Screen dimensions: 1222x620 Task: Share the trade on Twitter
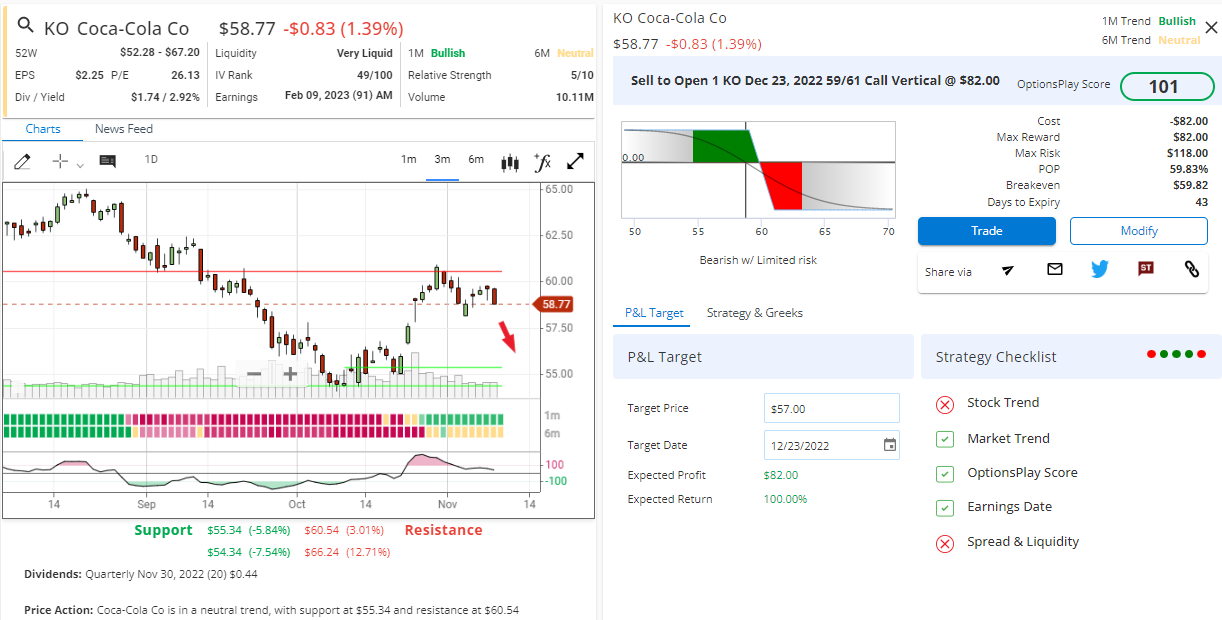[1100, 269]
